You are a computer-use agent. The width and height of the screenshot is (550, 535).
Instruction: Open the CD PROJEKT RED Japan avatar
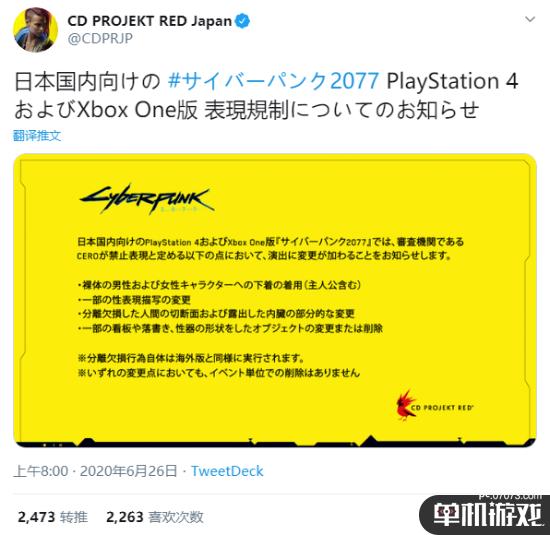click(35, 30)
